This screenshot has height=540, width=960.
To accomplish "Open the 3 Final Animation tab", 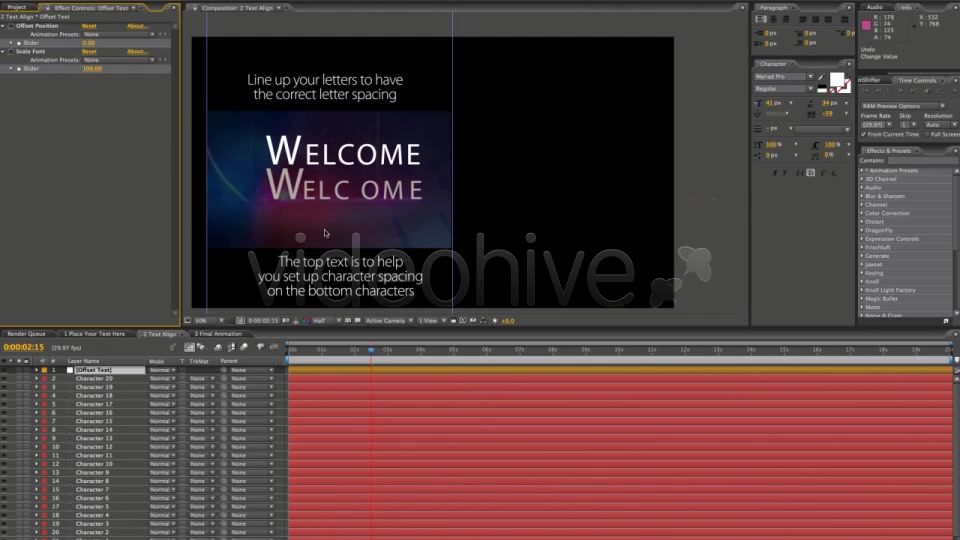I will click(218, 334).
